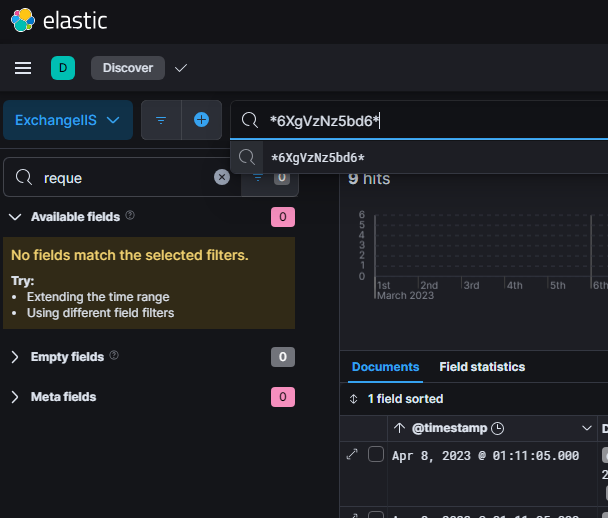Select the first document row checkbox
608x518 pixels.
376,455
